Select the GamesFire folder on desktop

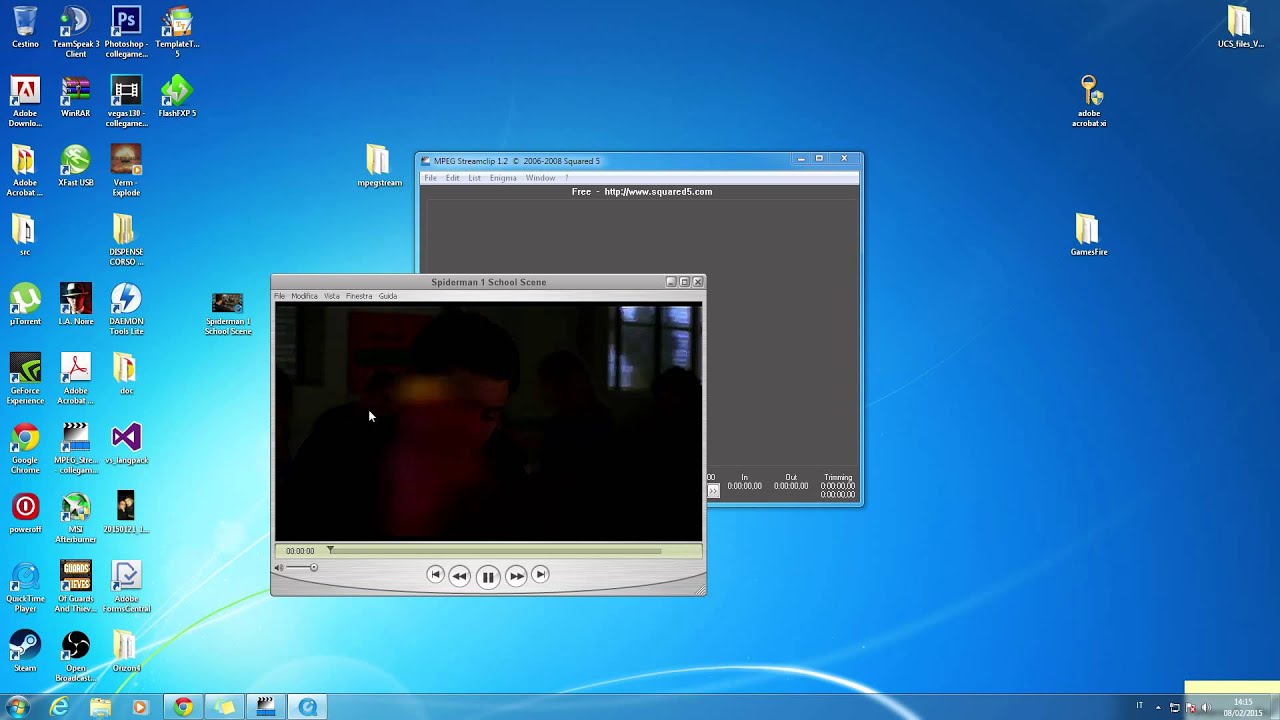point(1088,235)
